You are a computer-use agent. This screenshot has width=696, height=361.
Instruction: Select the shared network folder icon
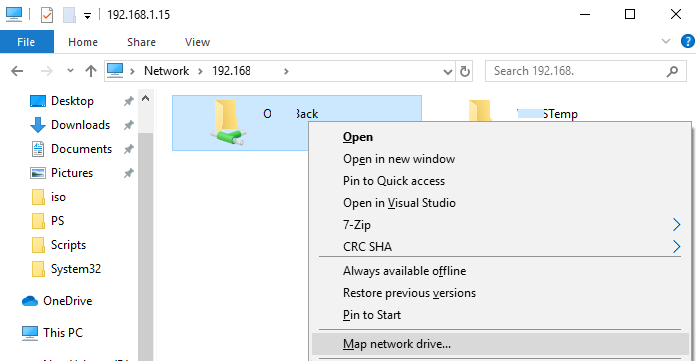click(x=228, y=123)
